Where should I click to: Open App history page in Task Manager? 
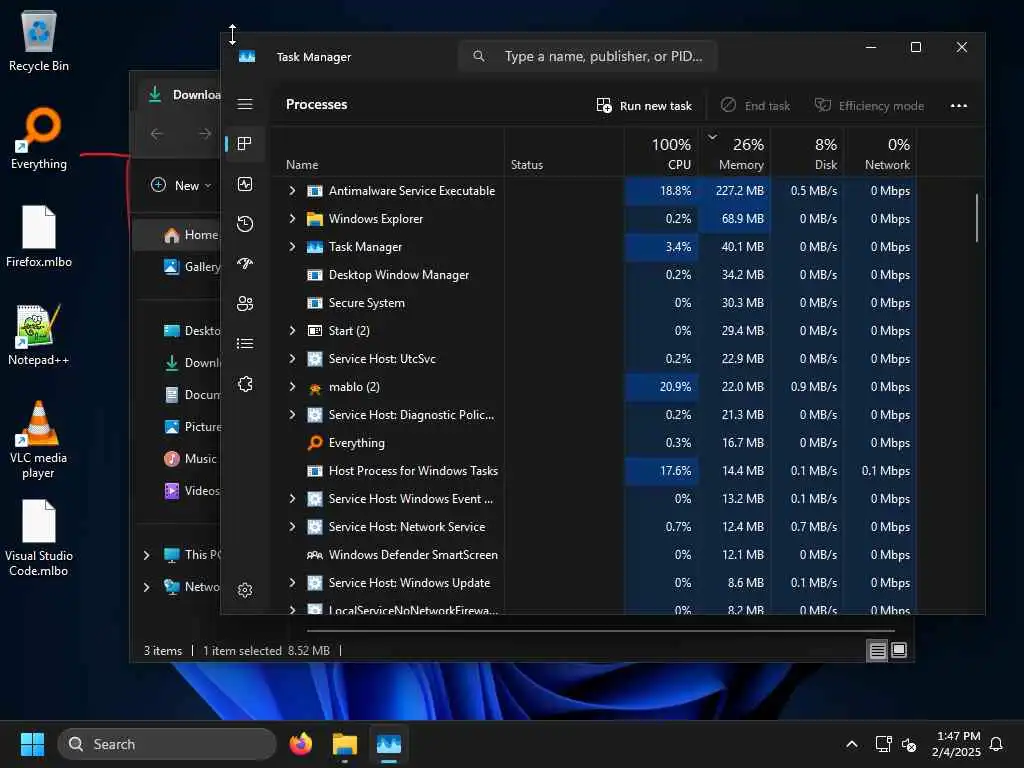(x=245, y=224)
